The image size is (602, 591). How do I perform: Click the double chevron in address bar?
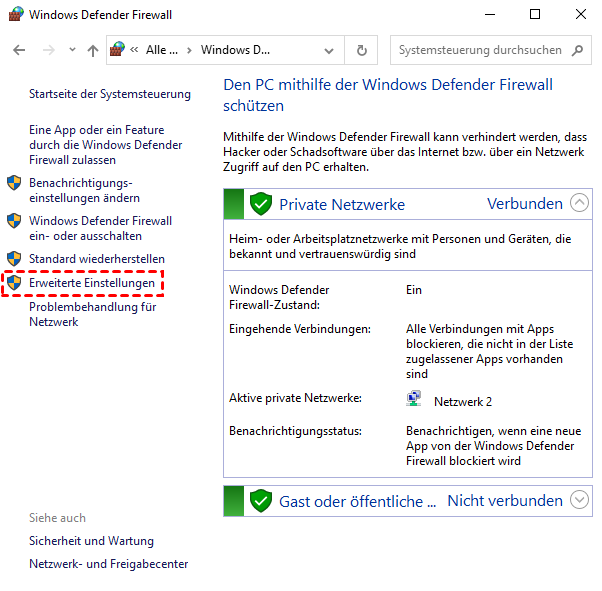(134, 50)
